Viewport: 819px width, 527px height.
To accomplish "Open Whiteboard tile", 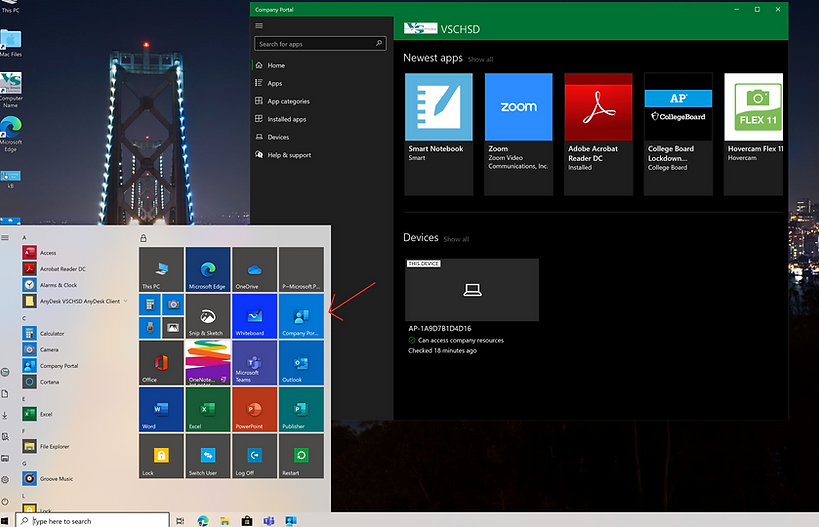I will click(x=254, y=316).
